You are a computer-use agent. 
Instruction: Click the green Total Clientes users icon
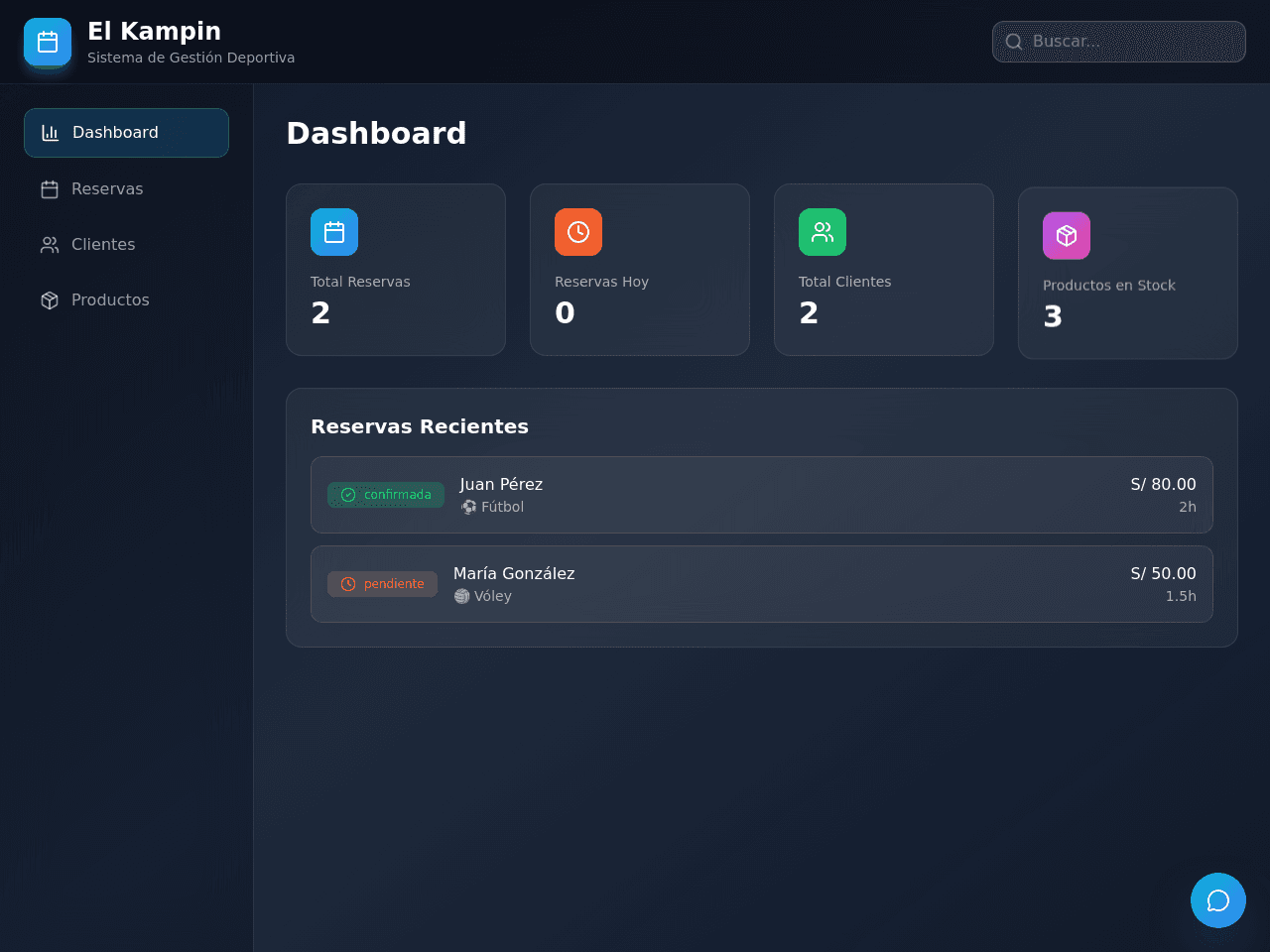(823, 232)
